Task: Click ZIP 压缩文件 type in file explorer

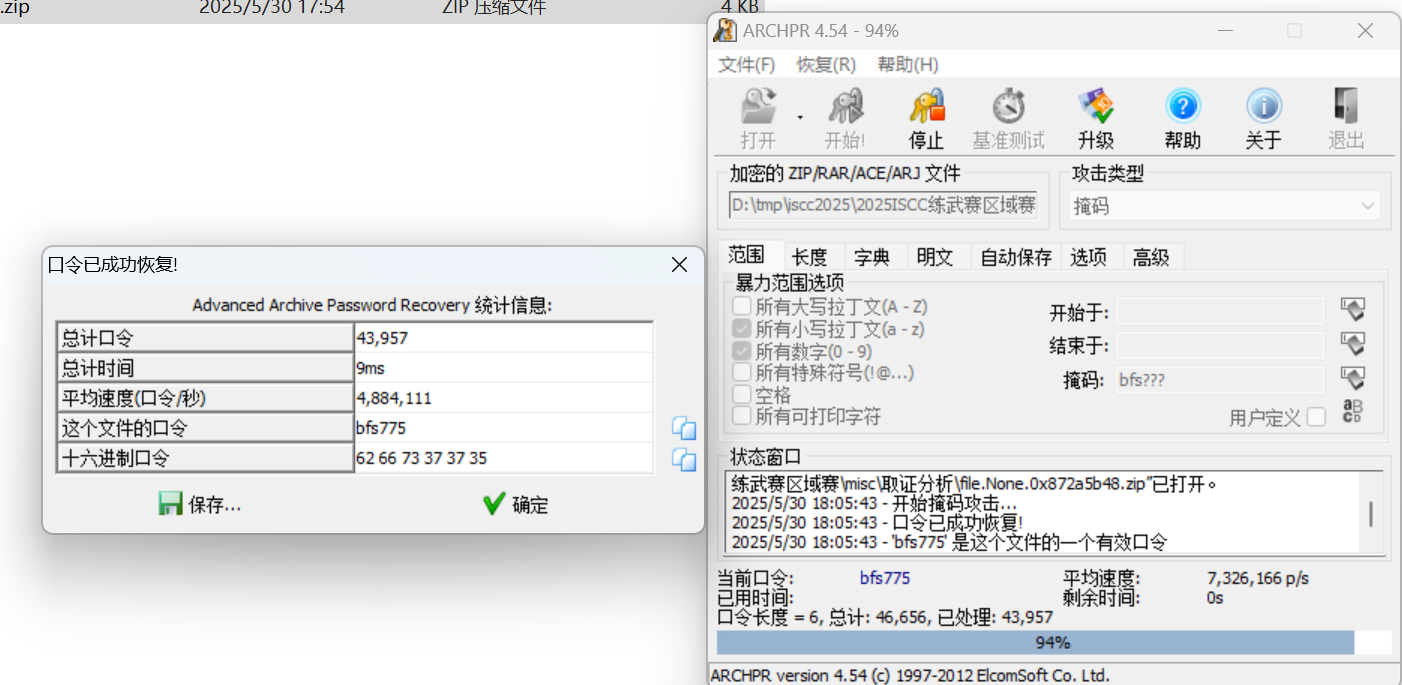Action: 494,8
